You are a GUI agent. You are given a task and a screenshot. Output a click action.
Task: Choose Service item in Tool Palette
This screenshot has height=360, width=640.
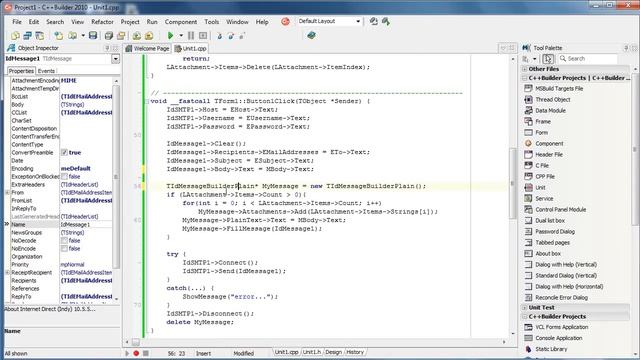coord(544,199)
